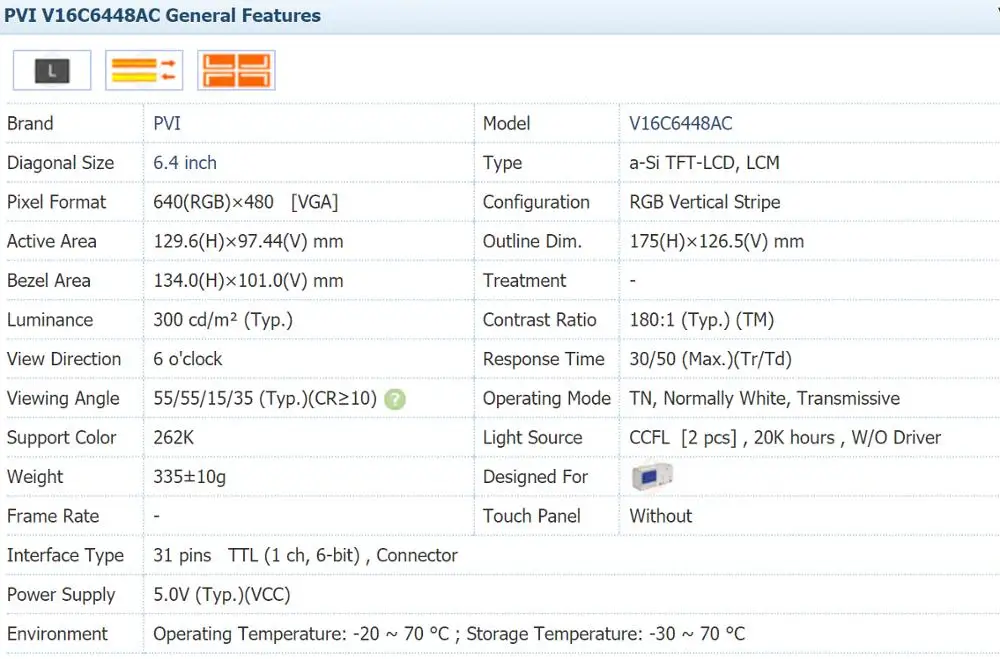
Task: Click the Viewing Angle label
Action: click(x=63, y=398)
